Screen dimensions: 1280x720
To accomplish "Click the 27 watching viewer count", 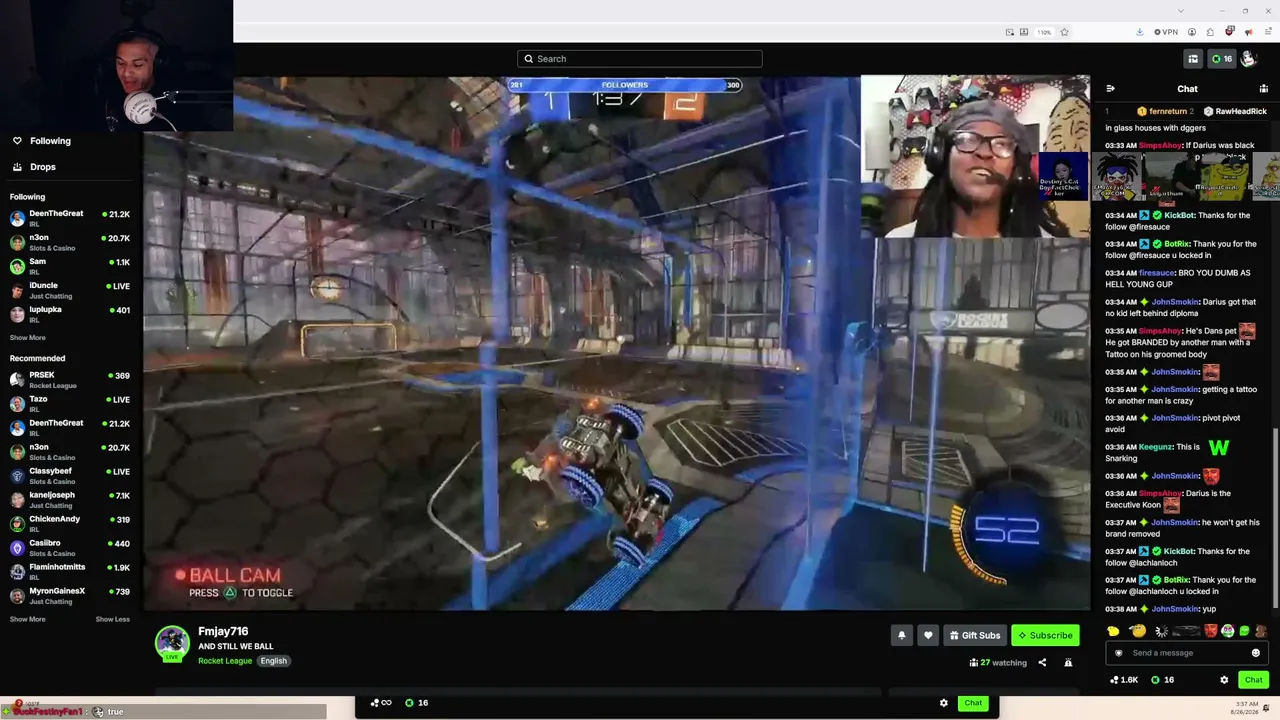I will (x=998, y=662).
